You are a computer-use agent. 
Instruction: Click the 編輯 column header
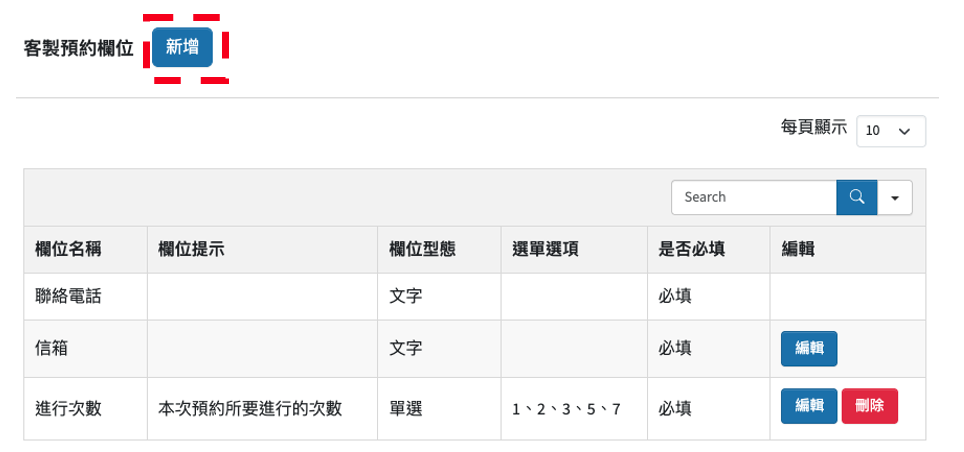pos(798,250)
